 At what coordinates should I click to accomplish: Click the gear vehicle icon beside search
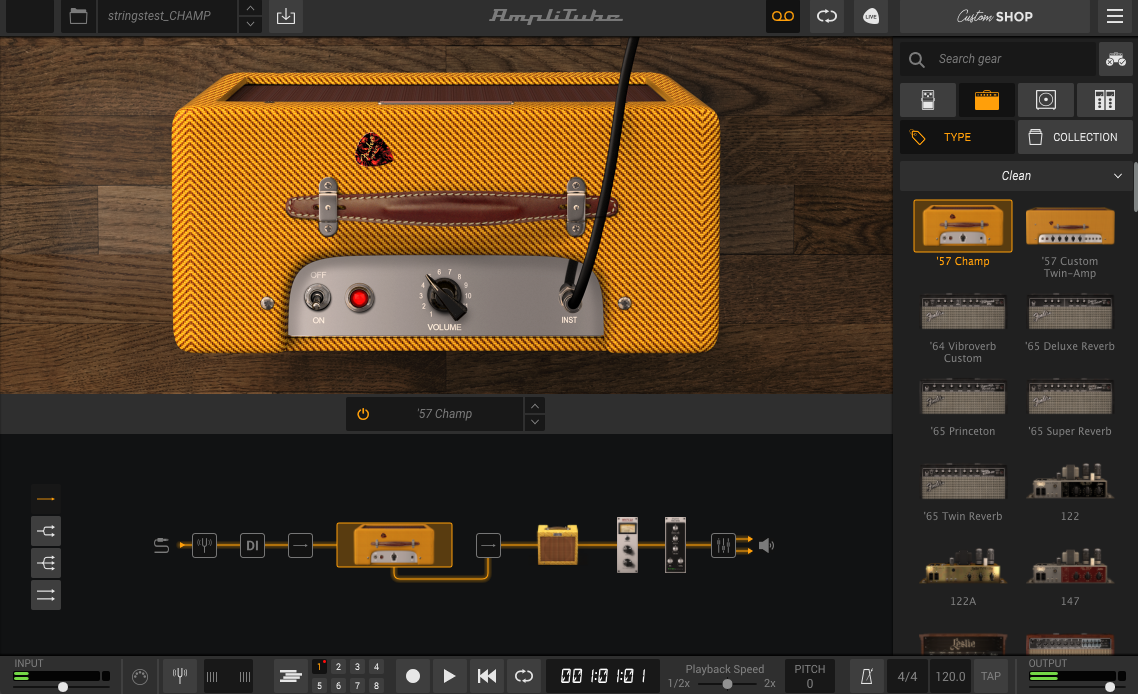(x=1116, y=59)
